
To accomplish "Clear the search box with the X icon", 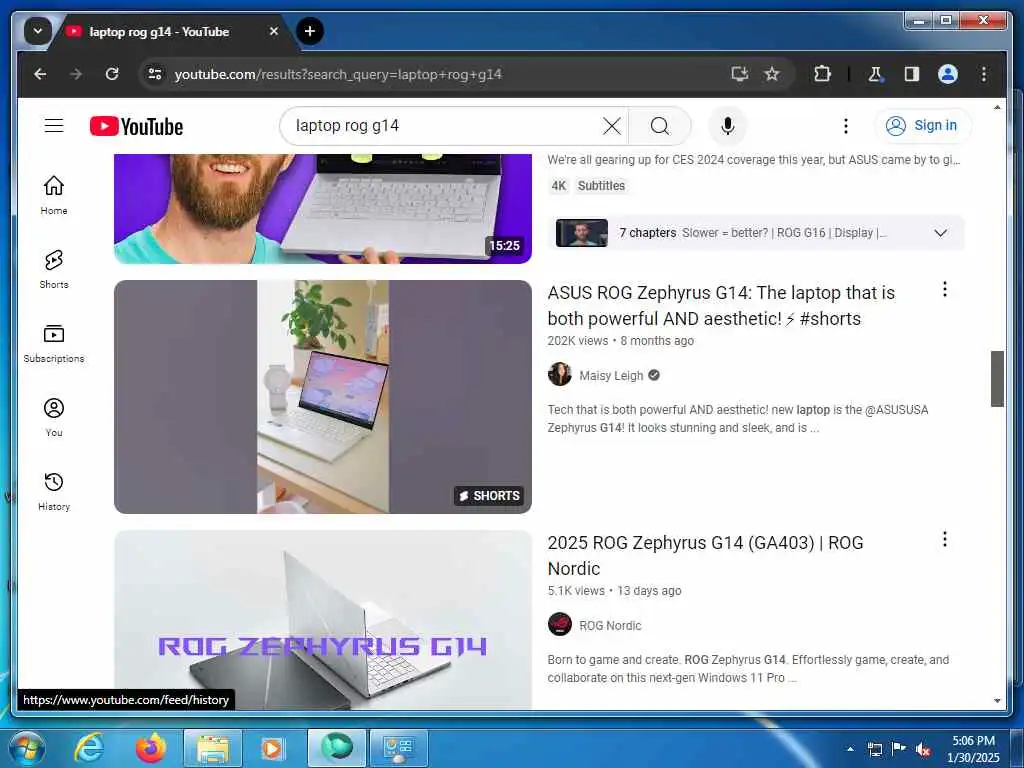I will click(612, 125).
